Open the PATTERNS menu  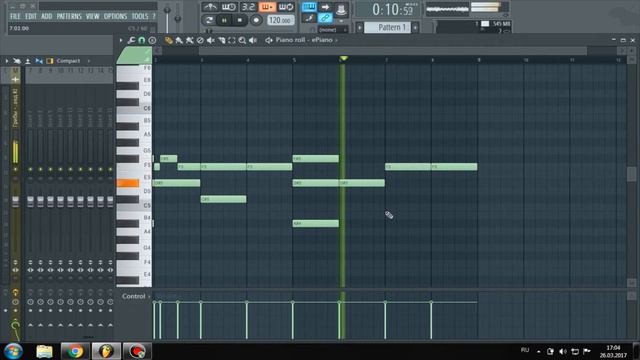coord(69,16)
